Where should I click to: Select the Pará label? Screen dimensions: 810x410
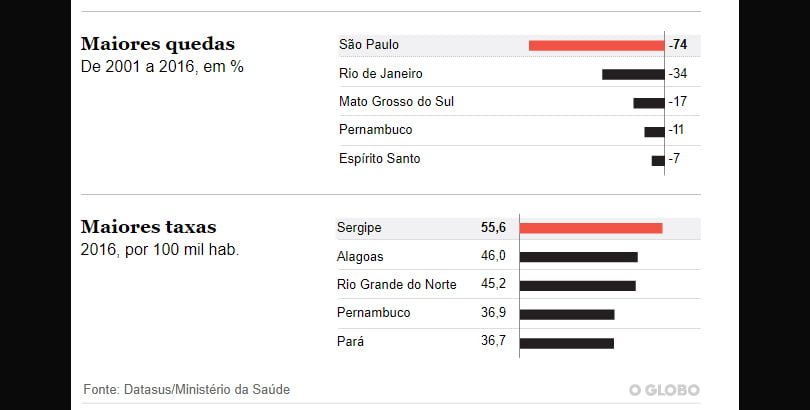351,342
